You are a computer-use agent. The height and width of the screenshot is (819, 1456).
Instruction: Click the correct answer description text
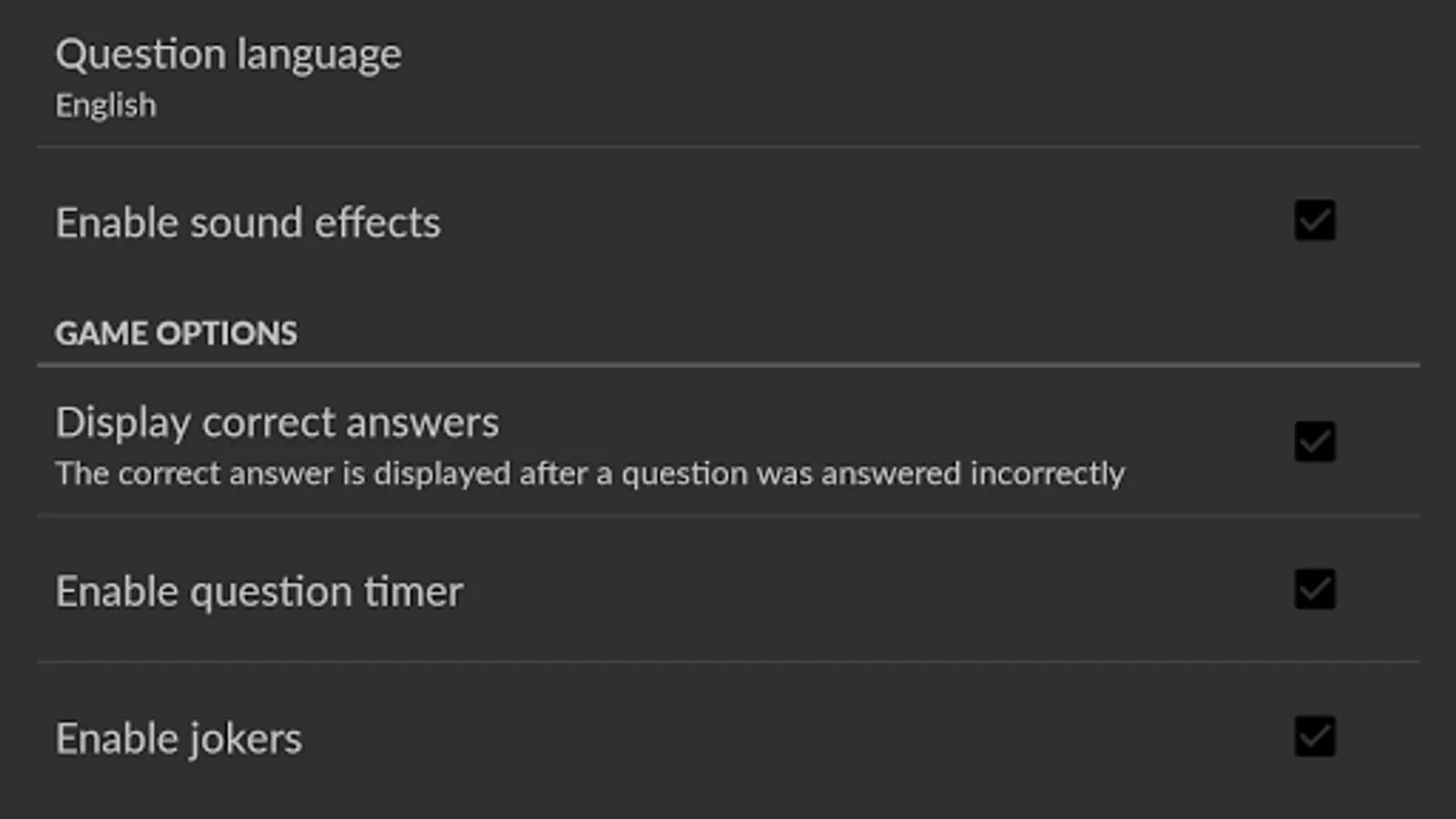click(x=590, y=474)
